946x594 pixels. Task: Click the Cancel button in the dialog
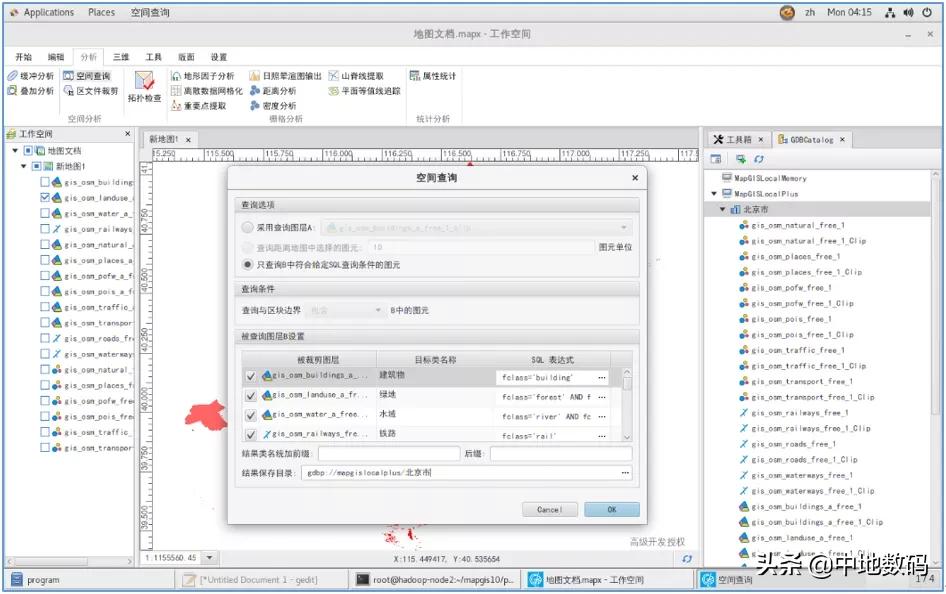click(x=550, y=509)
